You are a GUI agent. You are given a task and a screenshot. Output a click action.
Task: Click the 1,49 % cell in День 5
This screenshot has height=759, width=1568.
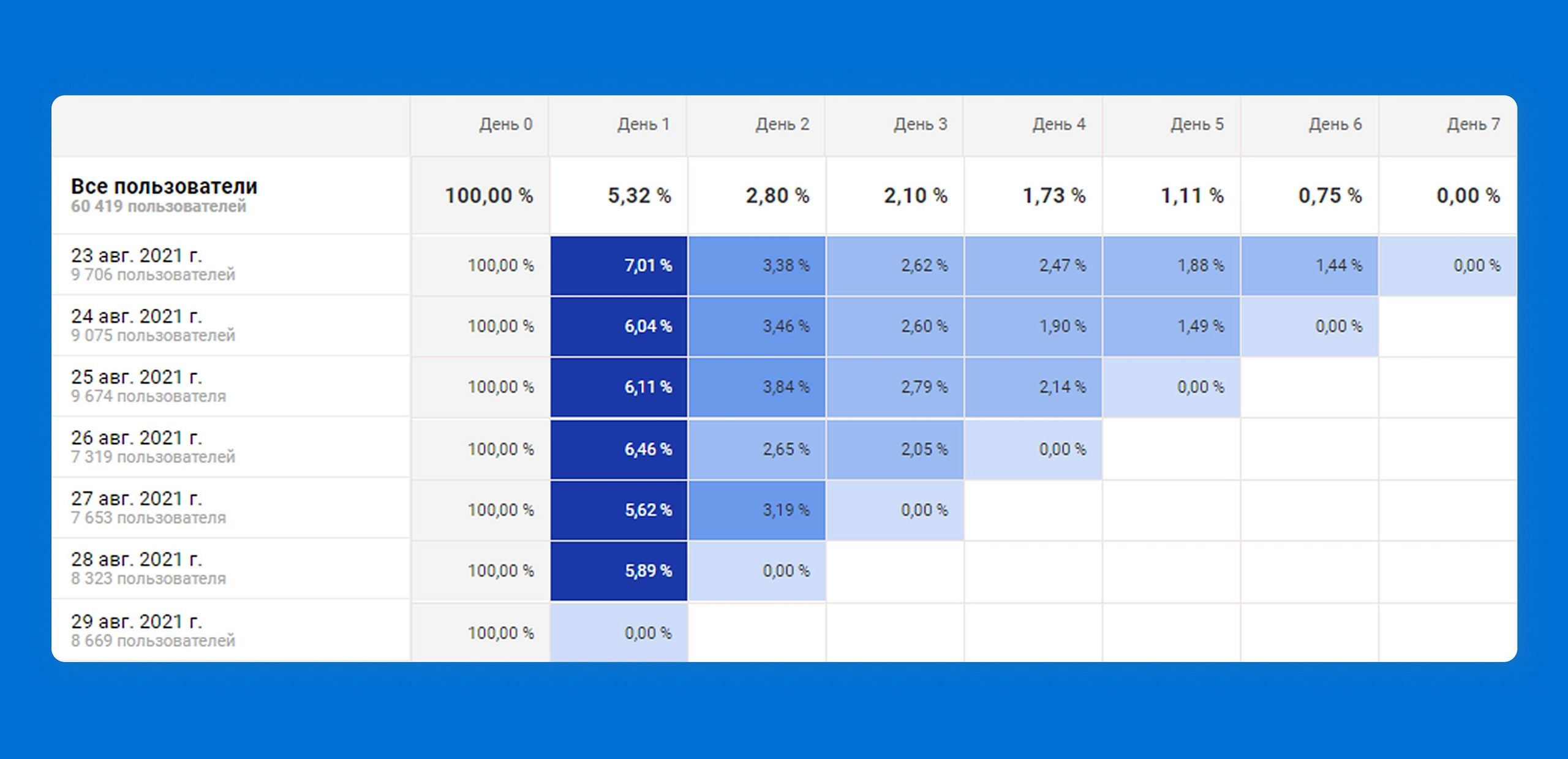[1200, 327]
